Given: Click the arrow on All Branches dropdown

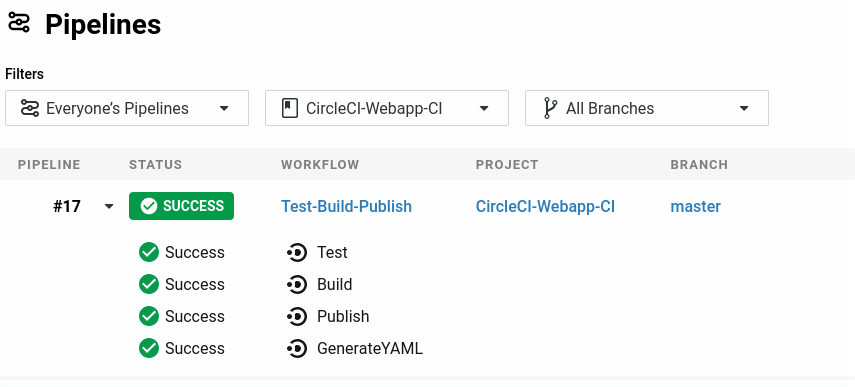Looking at the screenshot, I should 744,108.
